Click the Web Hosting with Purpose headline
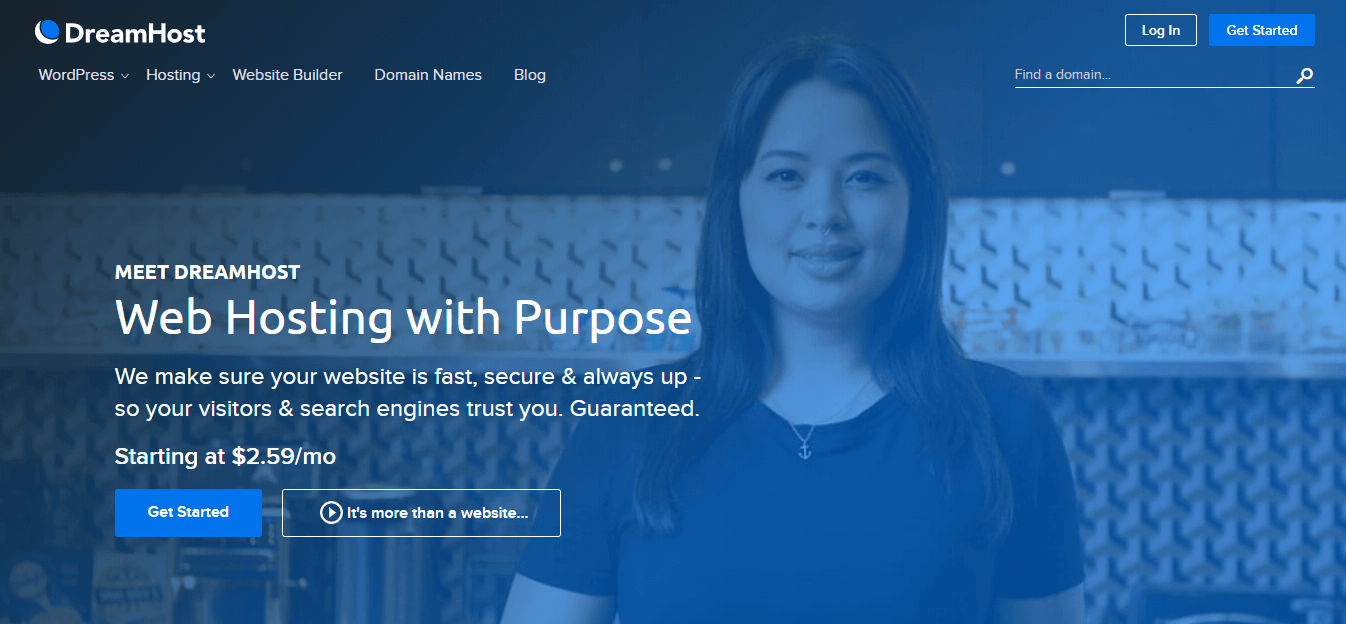The width and height of the screenshot is (1346, 624). click(403, 318)
